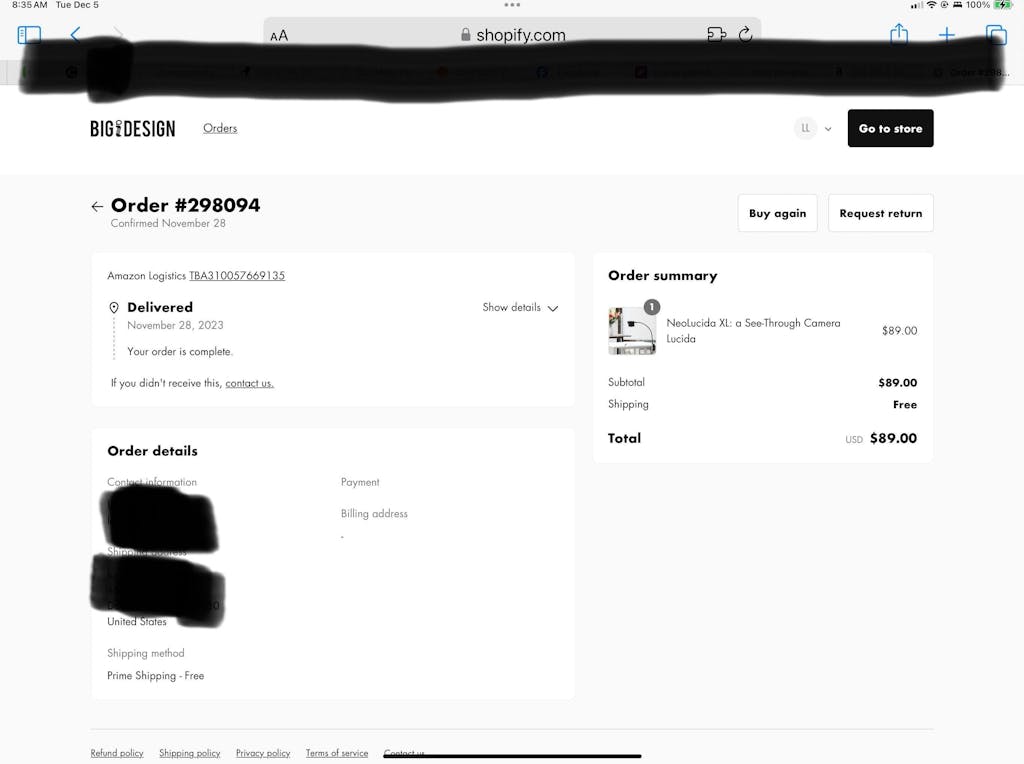Open the LL account dropdown chevron
1024x764 pixels.
(828, 129)
